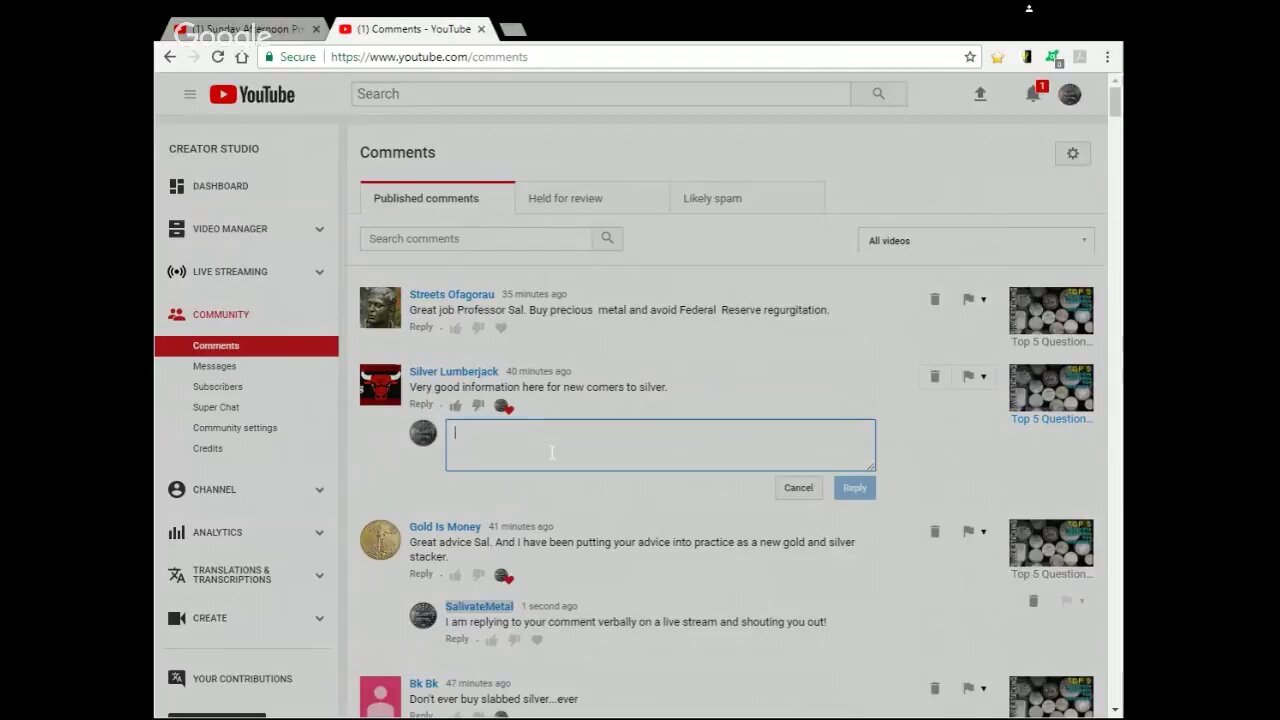Focus the YouTube search box
The height and width of the screenshot is (720, 1280).
pos(601,94)
